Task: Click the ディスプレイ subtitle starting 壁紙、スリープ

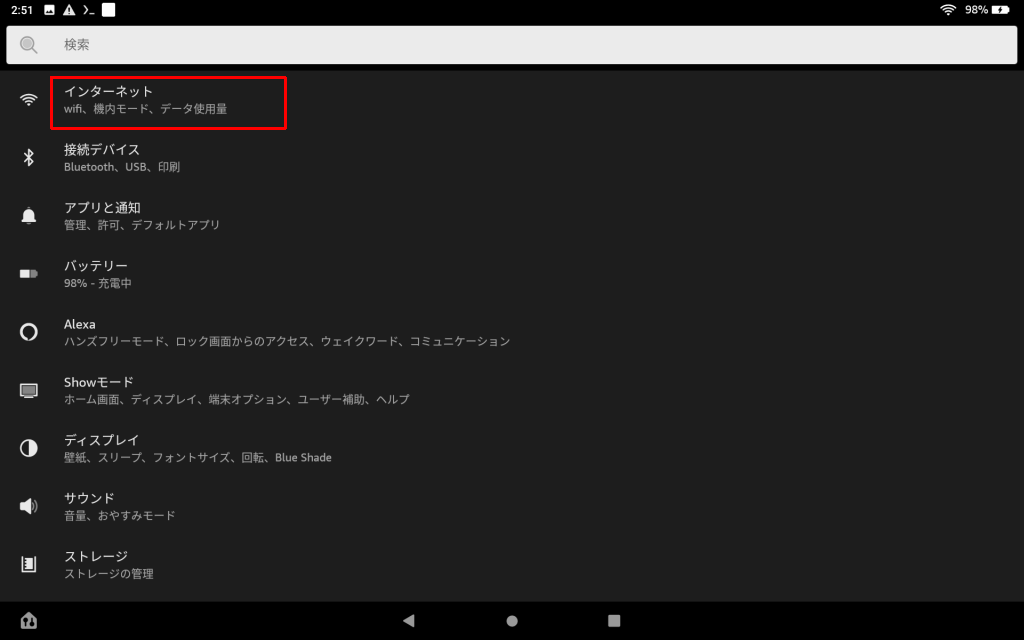Action: click(x=197, y=458)
